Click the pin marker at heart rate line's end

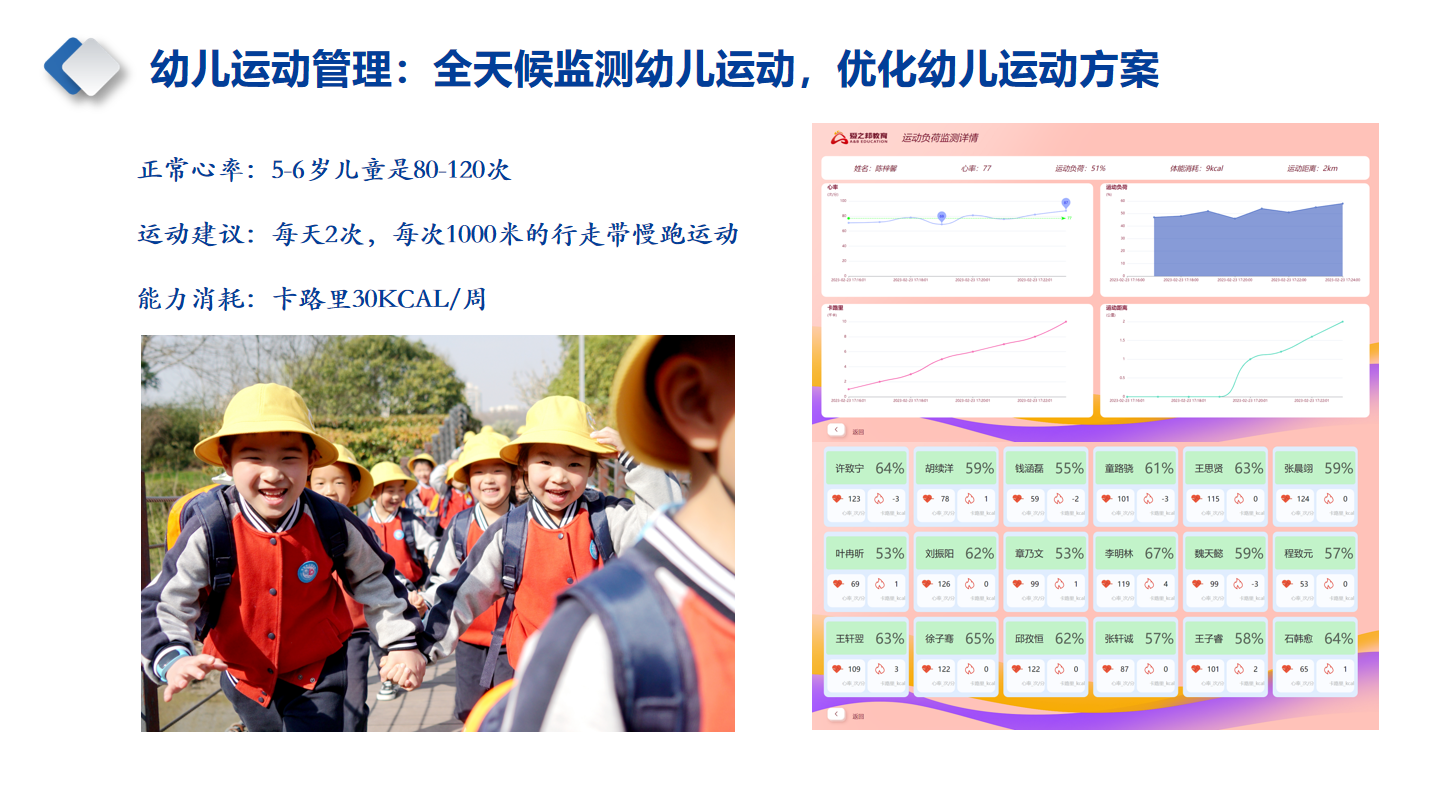pyautogui.click(x=1066, y=203)
